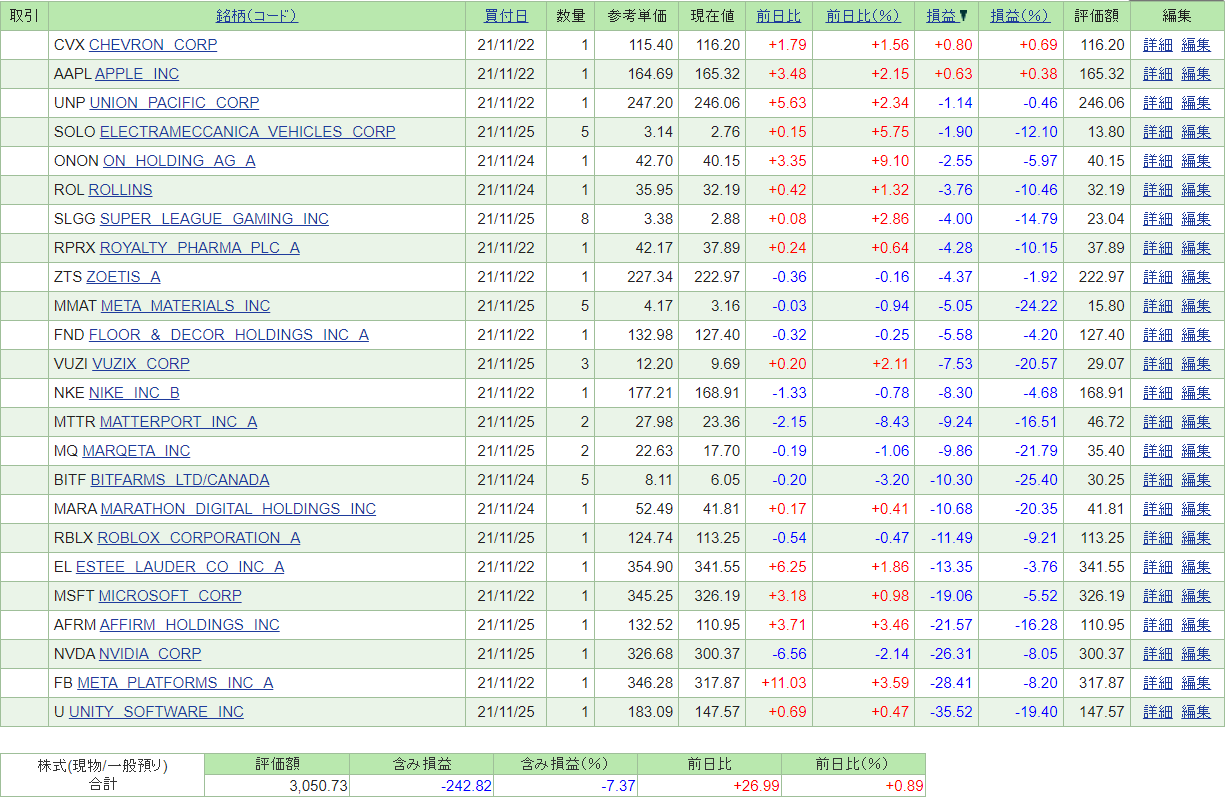
Task: Open META PLATFORMS INC A link
Action: [175, 683]
